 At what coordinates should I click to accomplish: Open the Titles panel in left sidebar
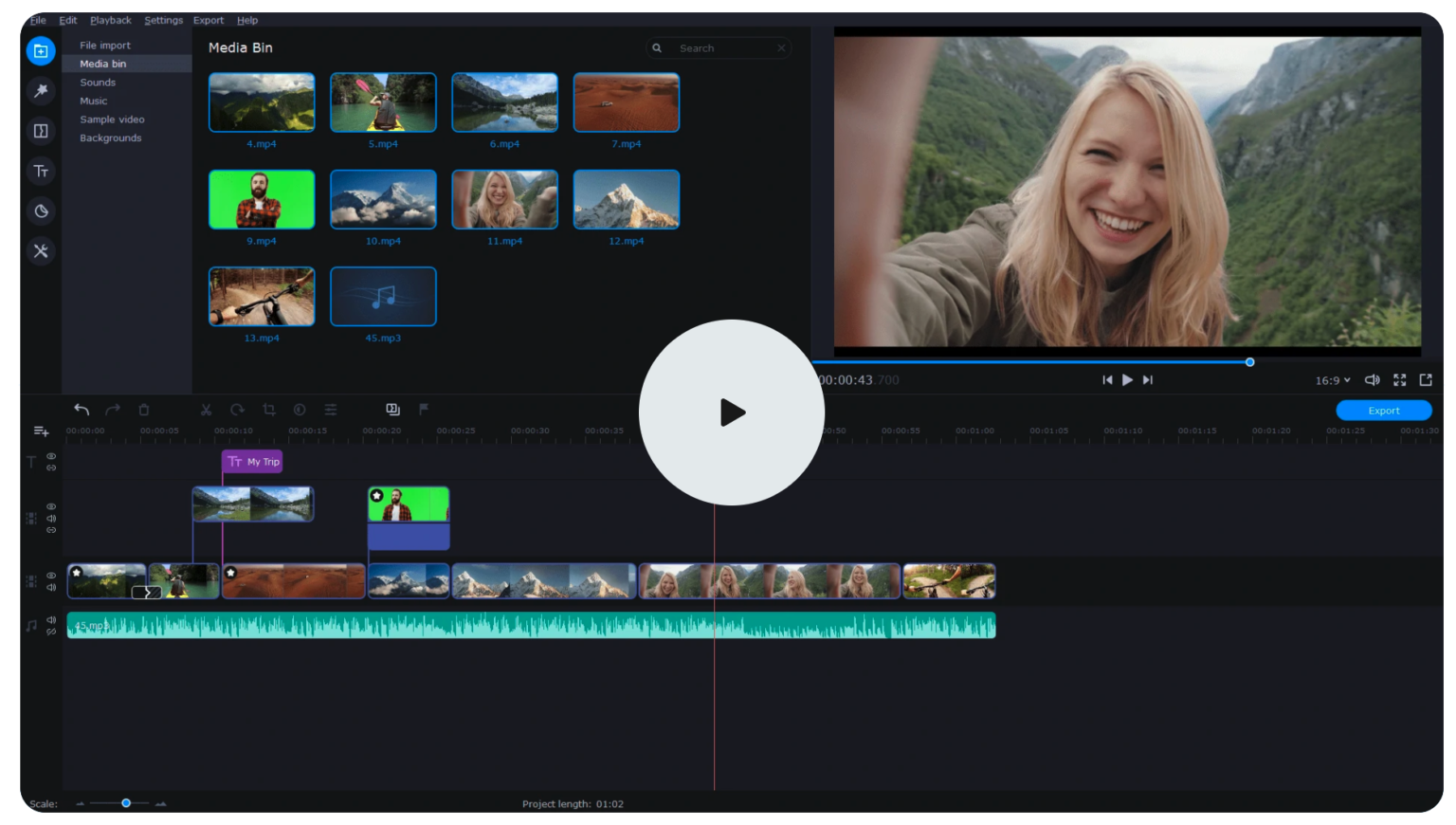pyautogui.click(x=41, y=172)
